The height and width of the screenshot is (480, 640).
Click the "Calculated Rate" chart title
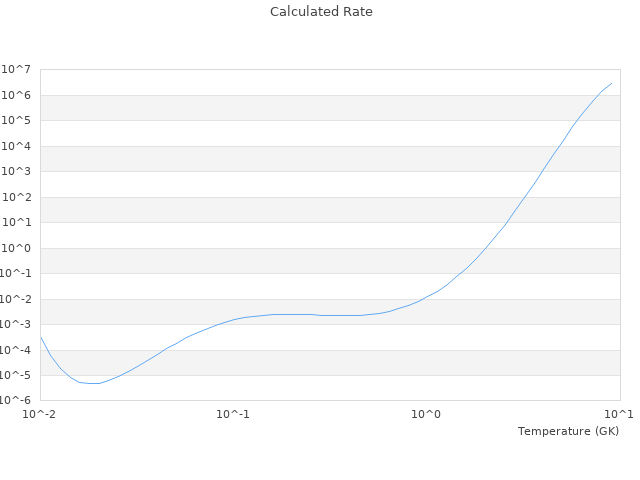coord(320,12)
